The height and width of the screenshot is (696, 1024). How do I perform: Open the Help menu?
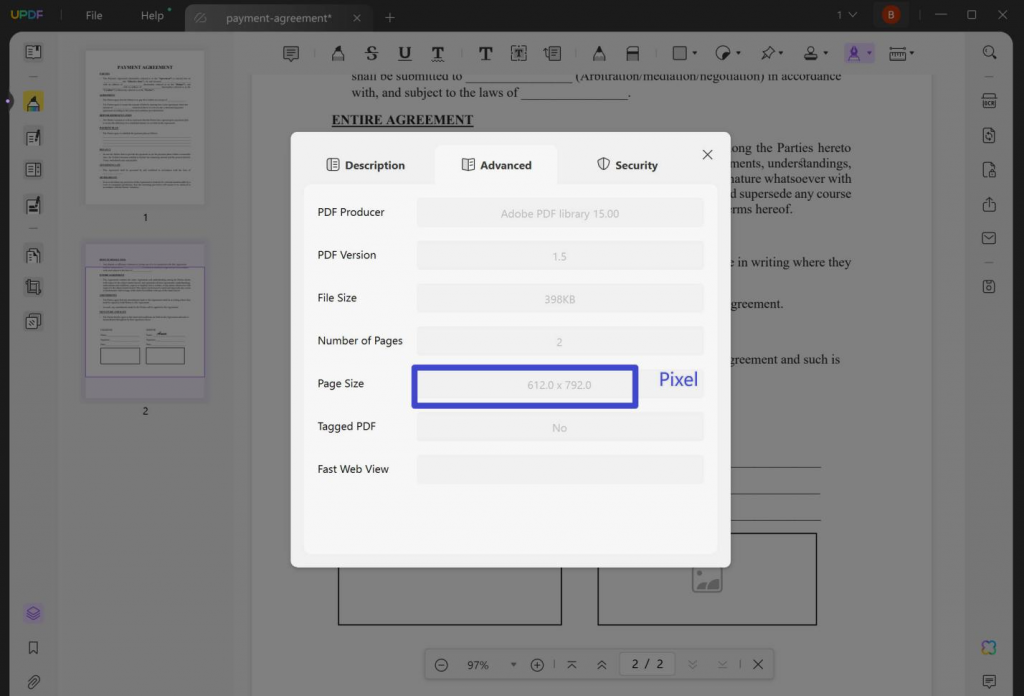click(152, 15)
